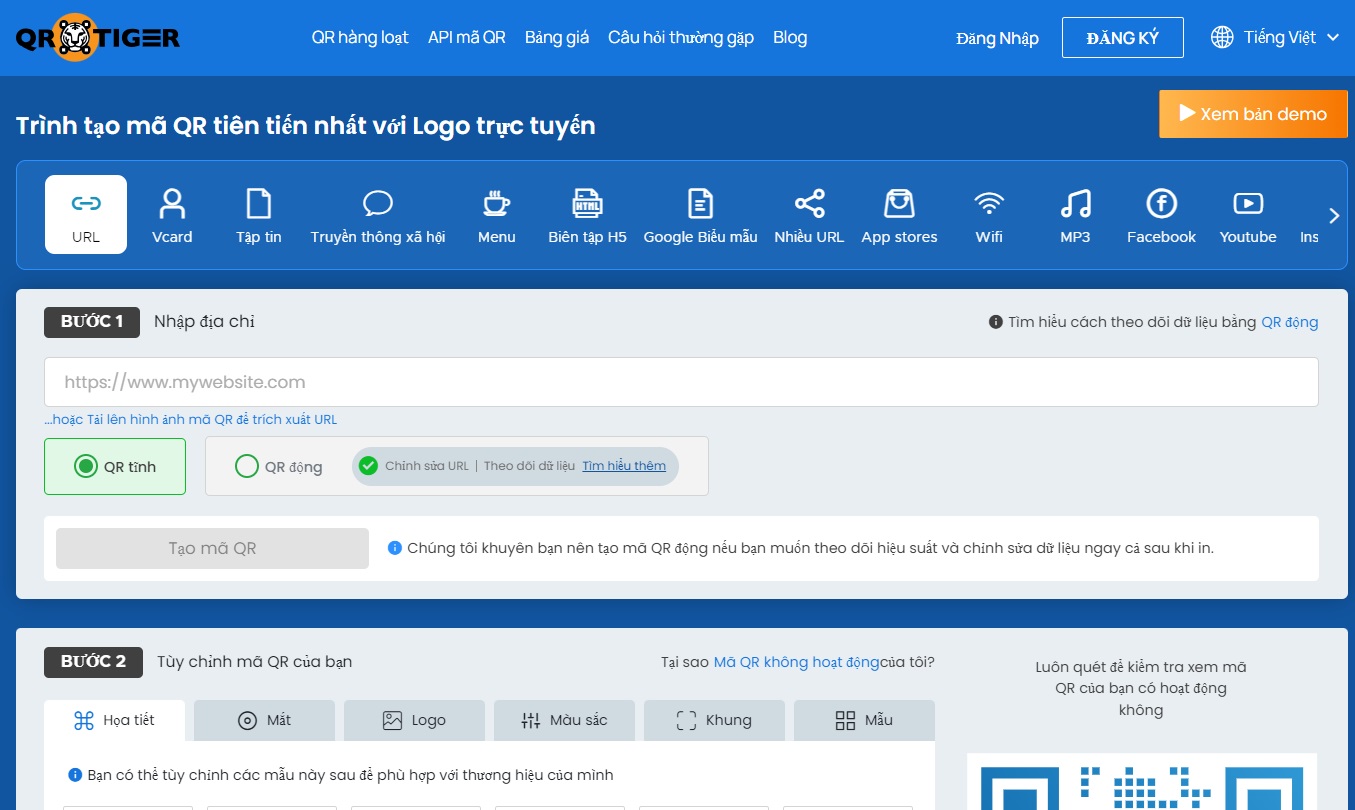
Task: Select the App stores QR type
Action: (899, 215)
